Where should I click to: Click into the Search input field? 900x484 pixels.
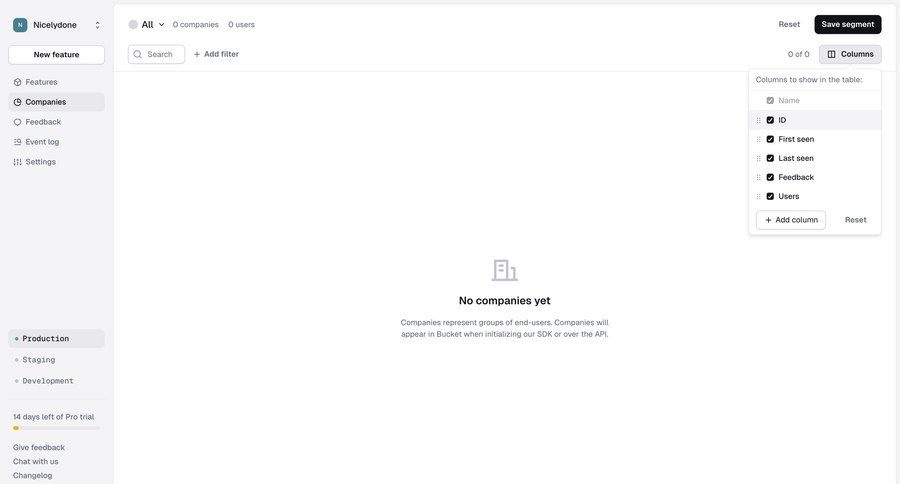[160, 54]
